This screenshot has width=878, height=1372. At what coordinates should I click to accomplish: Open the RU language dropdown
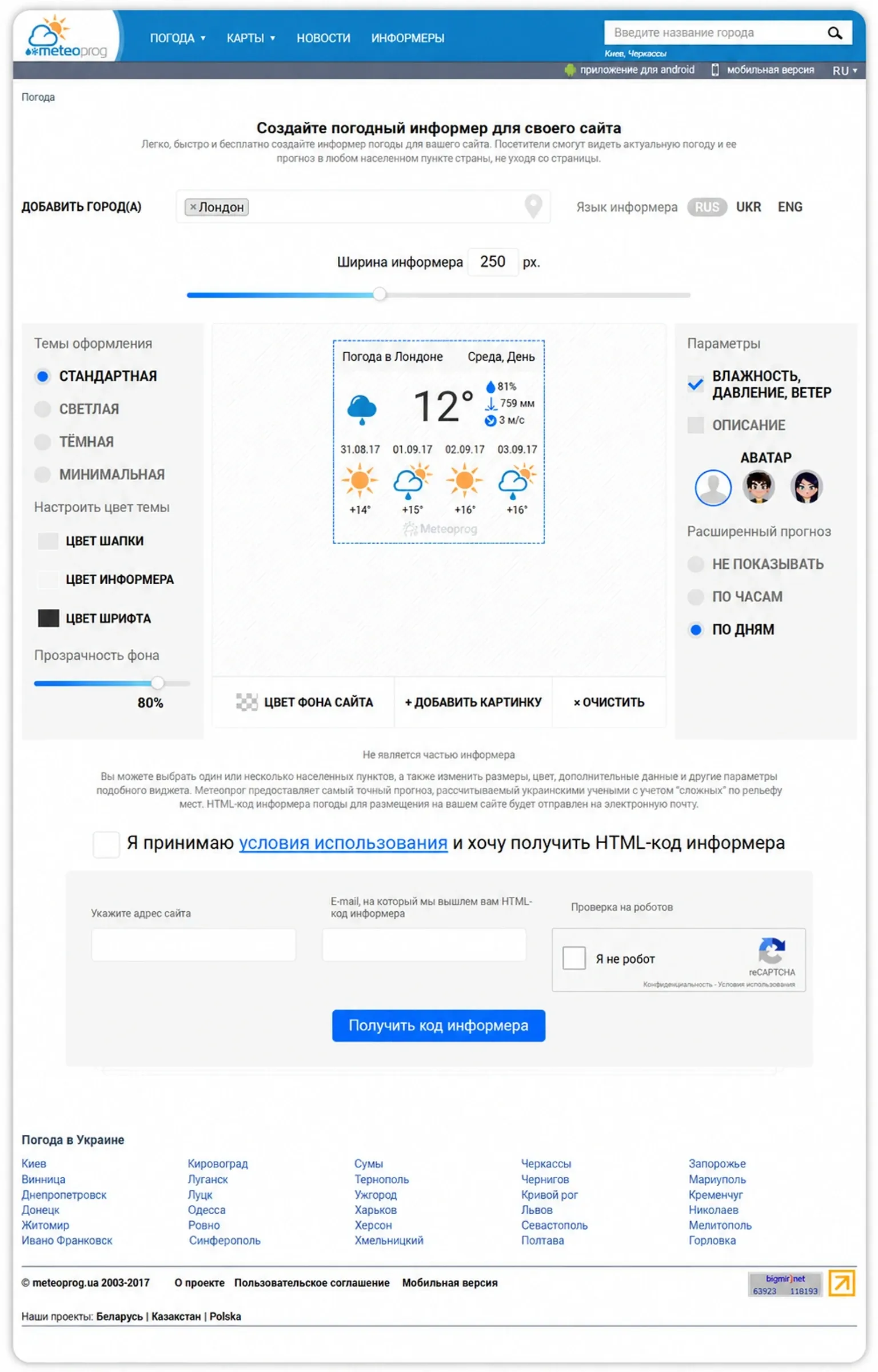[845, 70]
